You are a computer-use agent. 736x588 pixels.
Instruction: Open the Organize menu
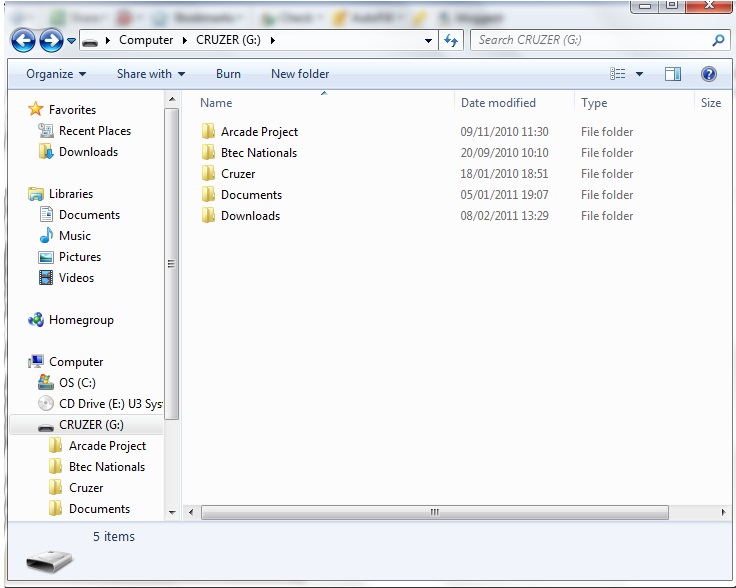click(x=56, y=74)
